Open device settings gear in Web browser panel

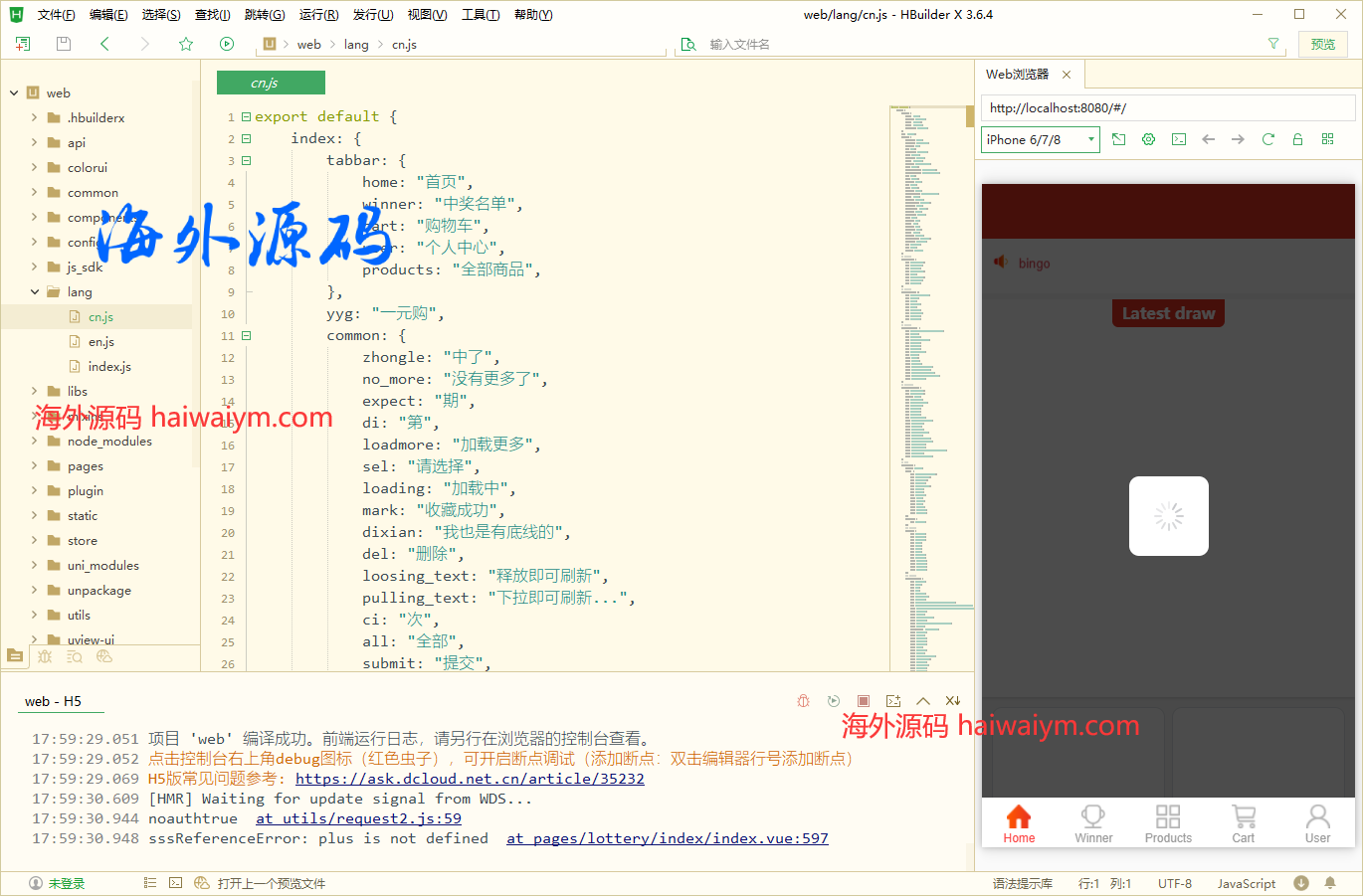(x=1148, y=139)
